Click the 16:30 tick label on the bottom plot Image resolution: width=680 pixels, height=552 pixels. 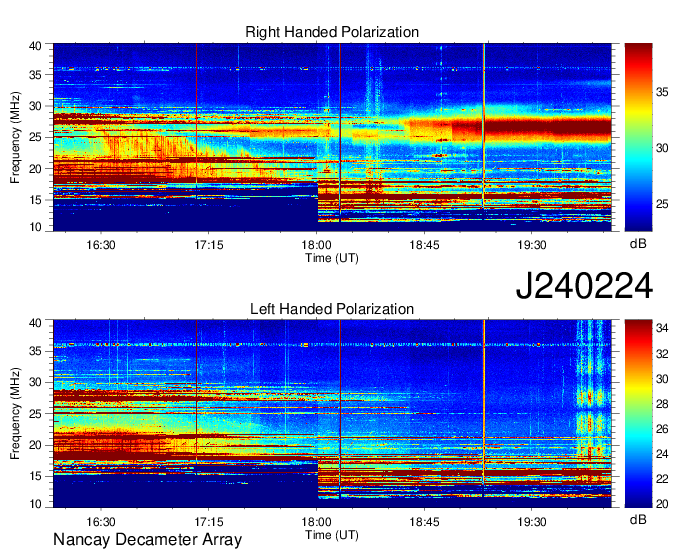pyautogui.click(x=101, y=521)
